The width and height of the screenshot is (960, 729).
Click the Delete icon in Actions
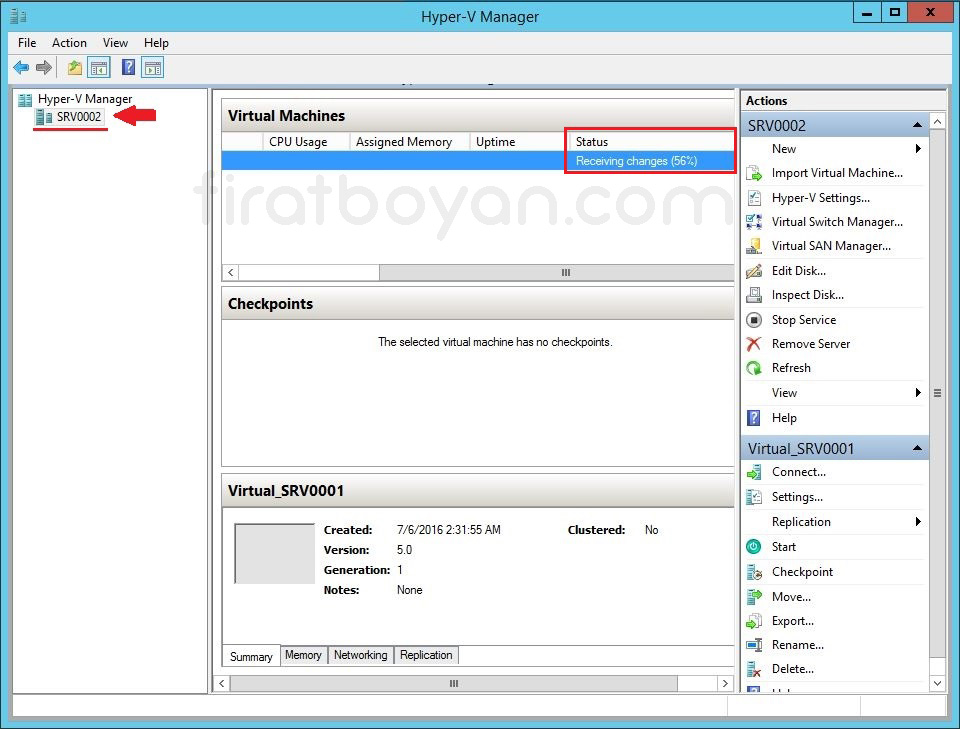pyautogui.click(x=754, y=669)
